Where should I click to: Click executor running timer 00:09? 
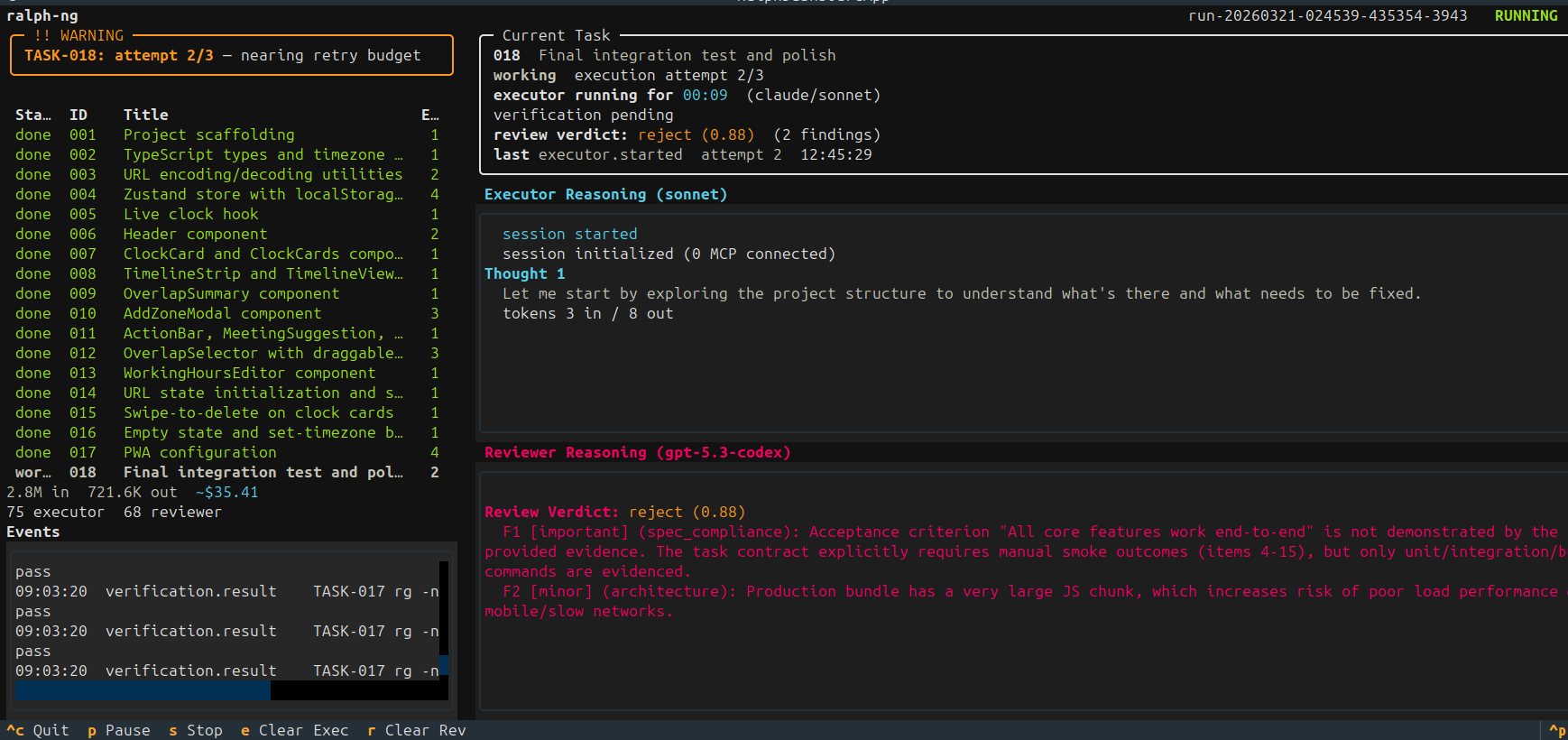tap(706, 95)
